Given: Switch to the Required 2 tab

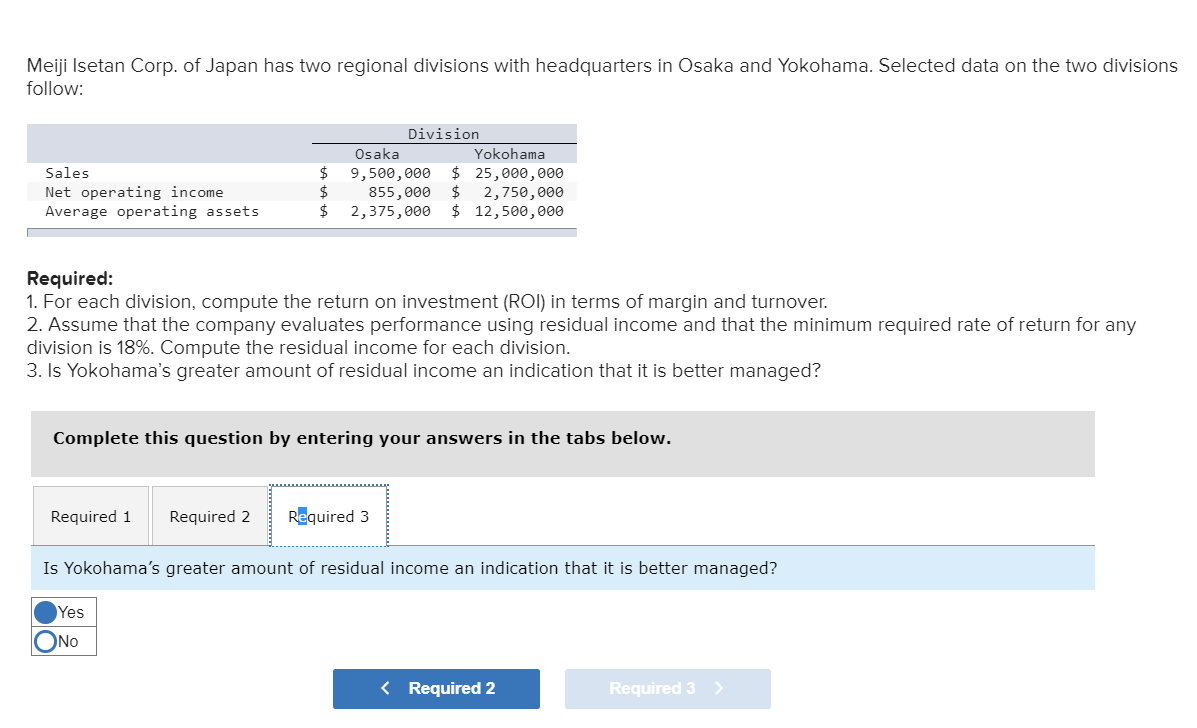Looking at the screenshot, I should tap(209, 516).
